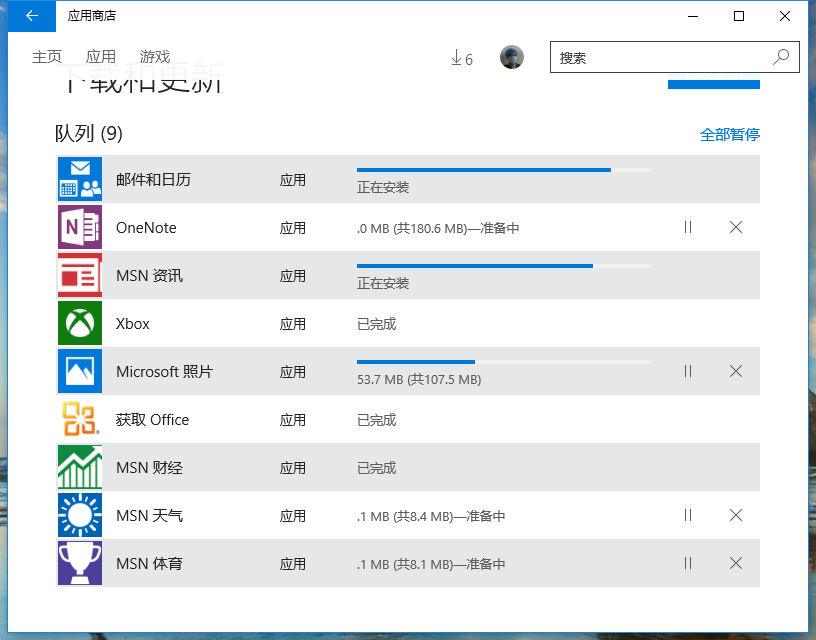This screenshot has width=816, height=640.
Task: Select the MSN 天气 name text
Action: [x=149, y=516]
